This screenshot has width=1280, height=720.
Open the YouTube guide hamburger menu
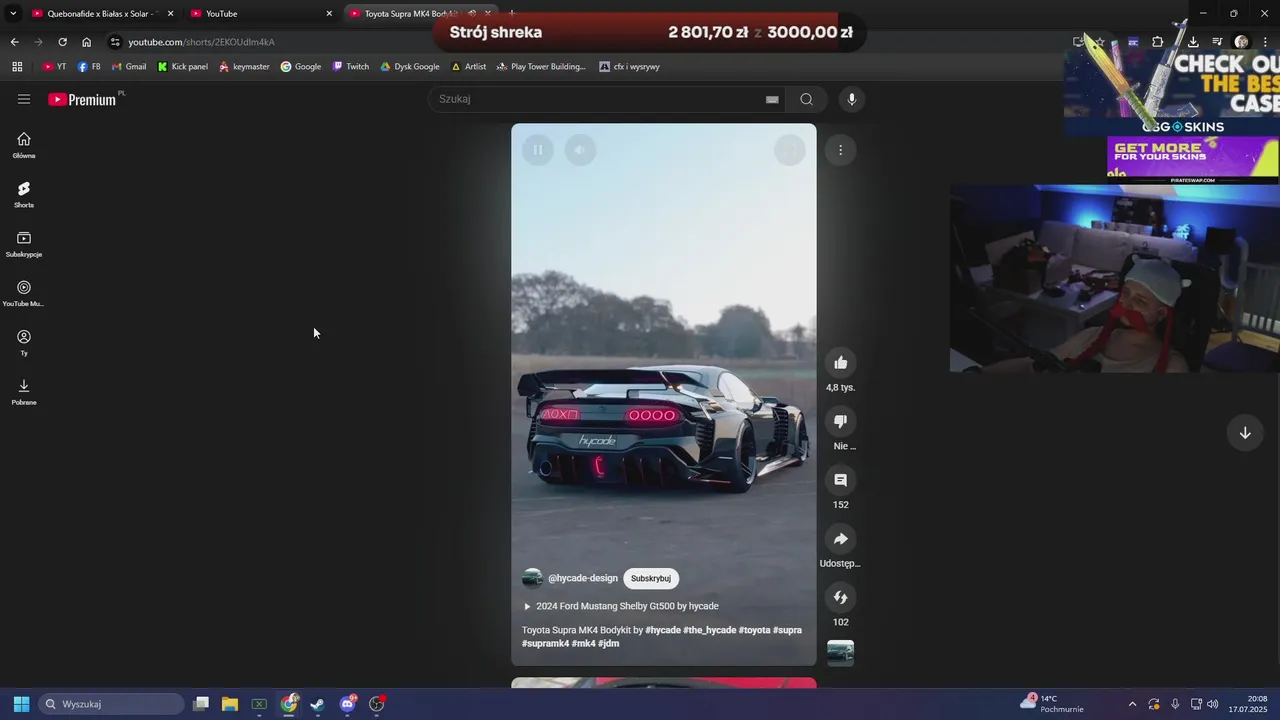(24, 99)
